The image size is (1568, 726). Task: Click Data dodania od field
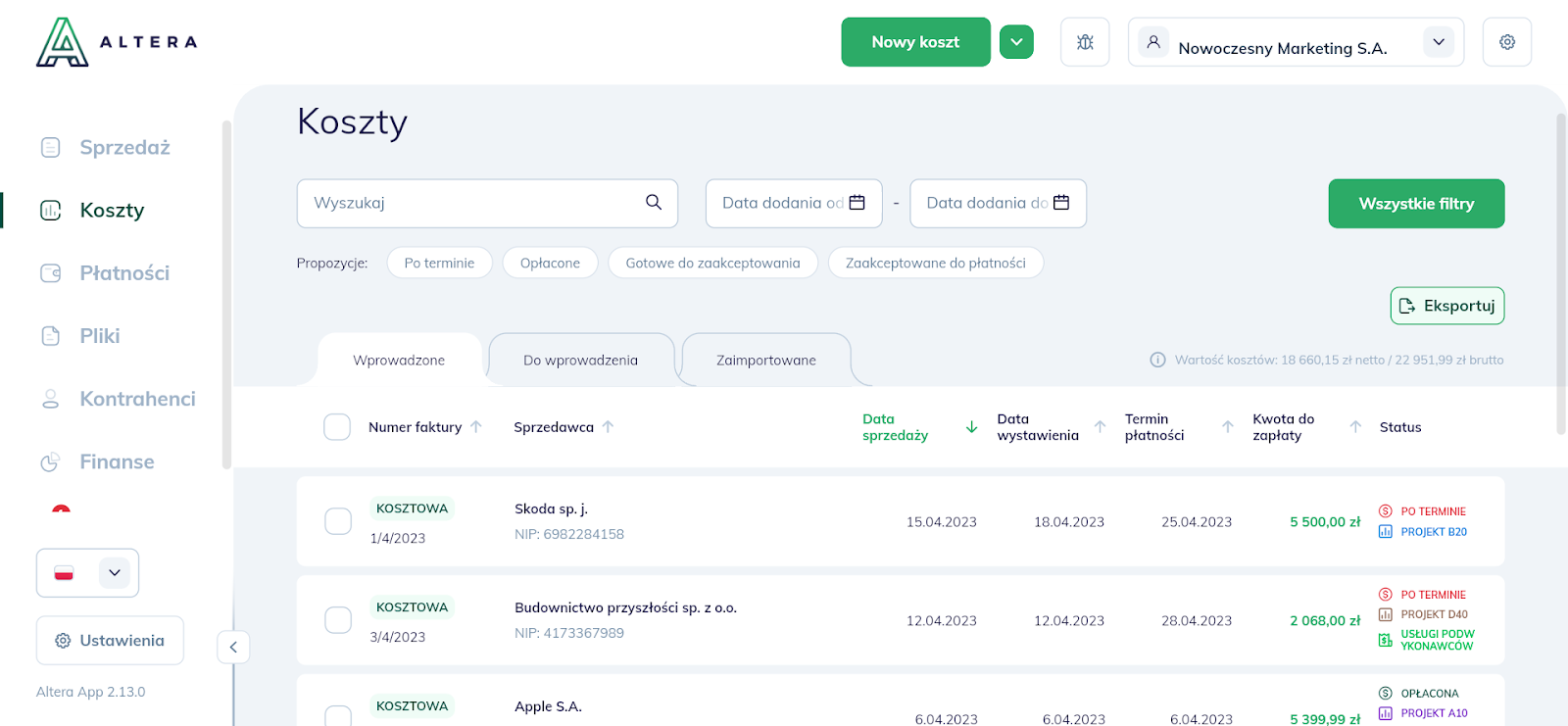pyautogui.click(x=794, y=203)
